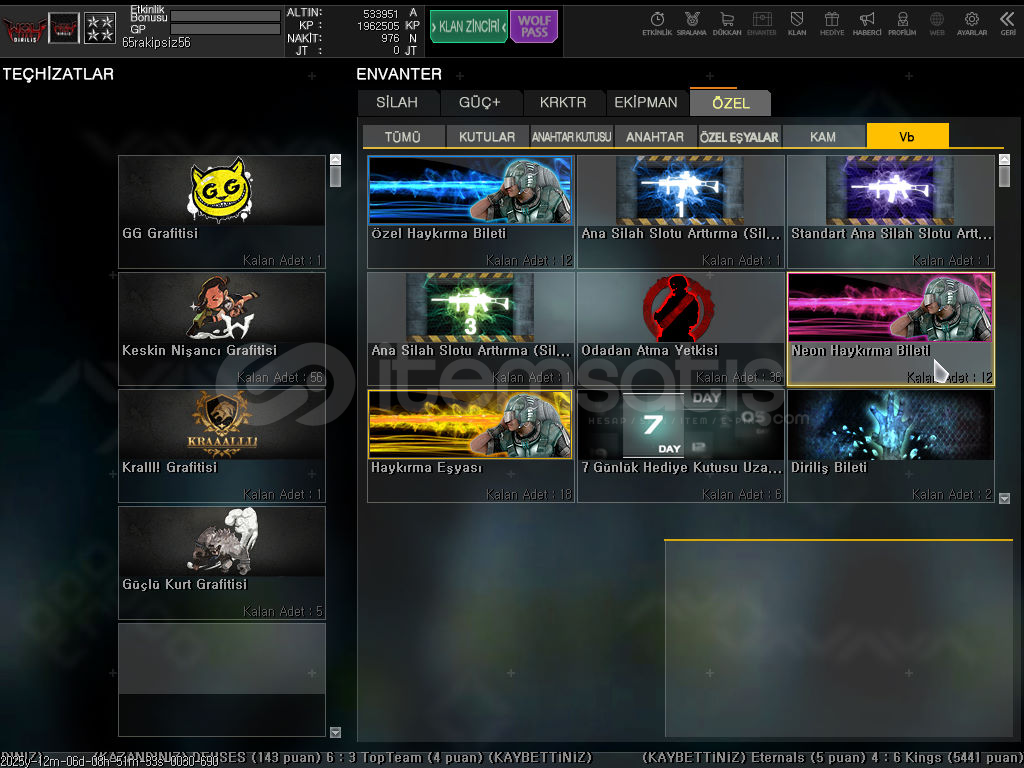This screenshot has width=1024, height=768.
Task: Select the KUTULAR sub-tab
Action: pos(487,137)
